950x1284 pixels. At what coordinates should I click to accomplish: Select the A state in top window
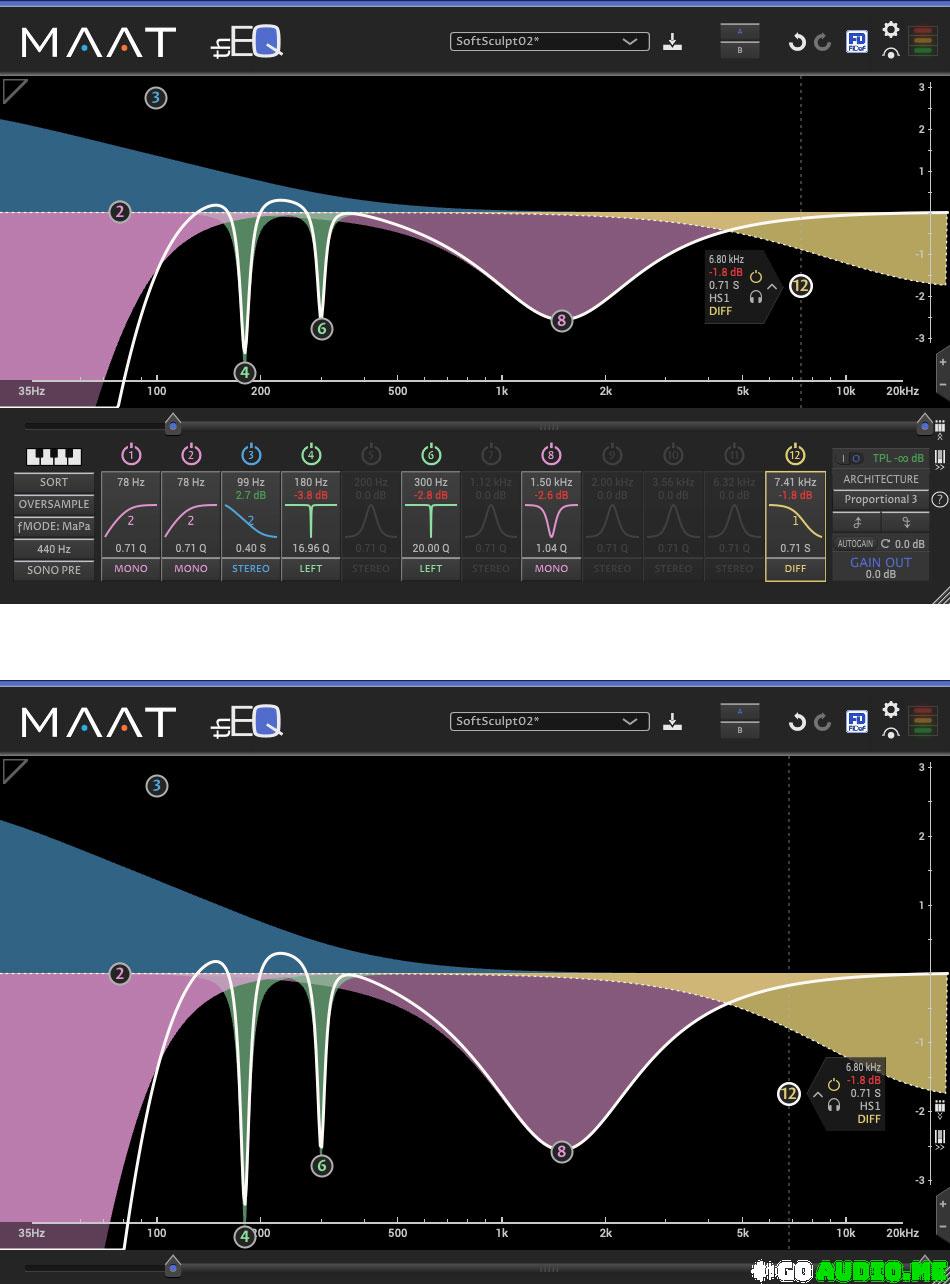[x=740, y=33]
